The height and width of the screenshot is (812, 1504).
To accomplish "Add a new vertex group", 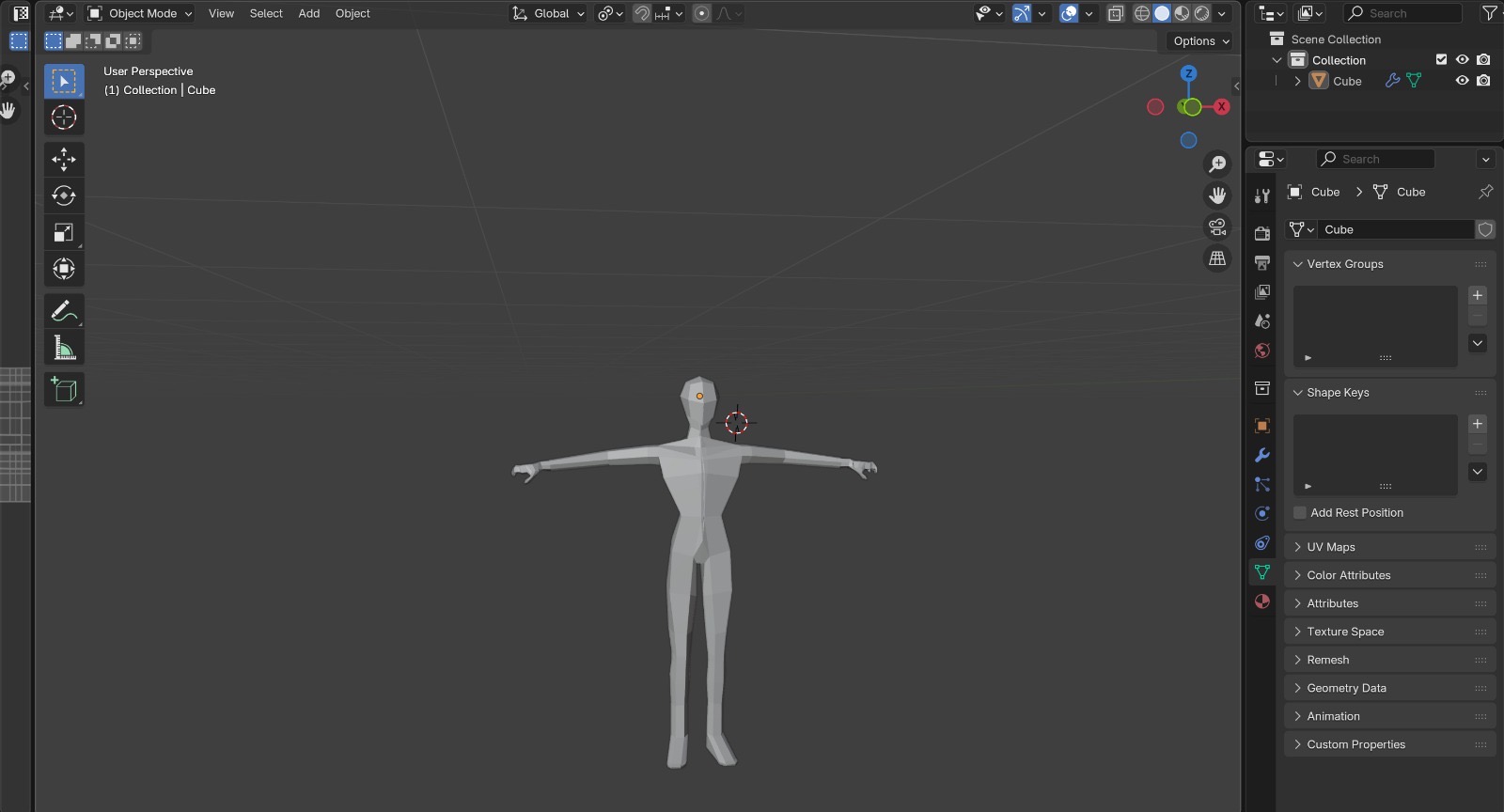I will click(x=1477, y=295).
